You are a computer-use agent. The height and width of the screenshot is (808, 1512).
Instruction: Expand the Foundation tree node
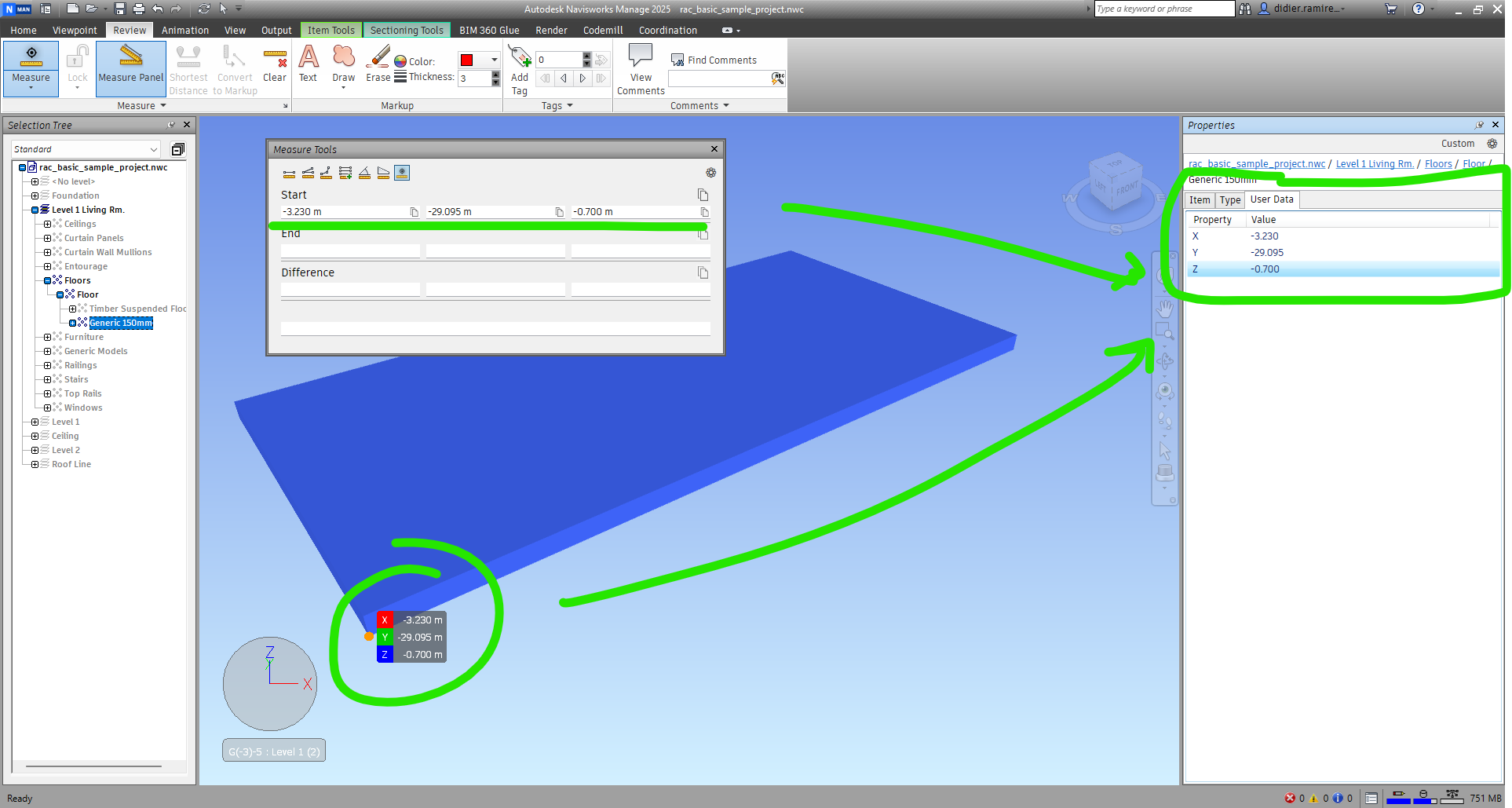pos(35,196)
